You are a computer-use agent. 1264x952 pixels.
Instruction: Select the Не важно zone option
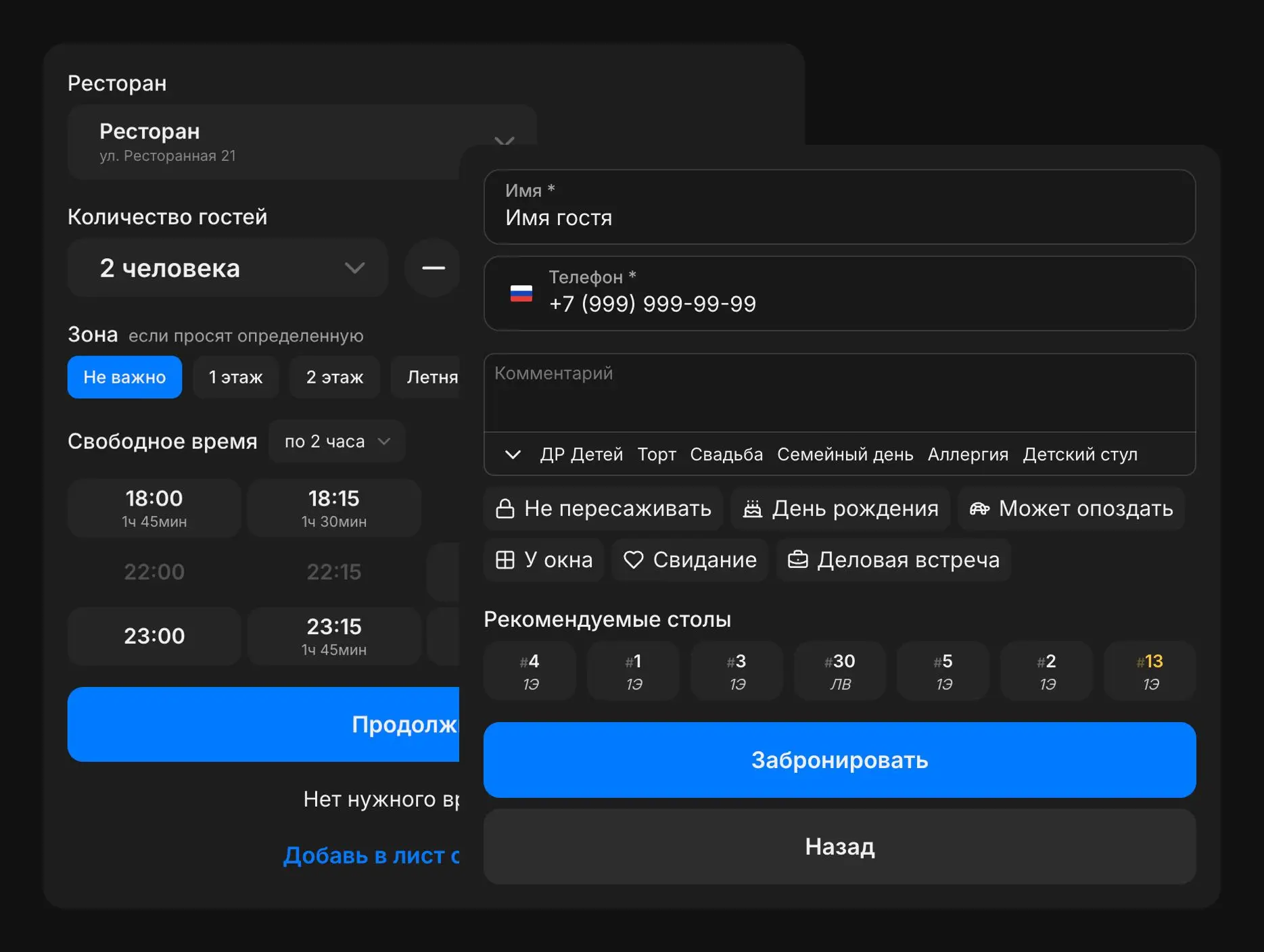pos(124,377)
